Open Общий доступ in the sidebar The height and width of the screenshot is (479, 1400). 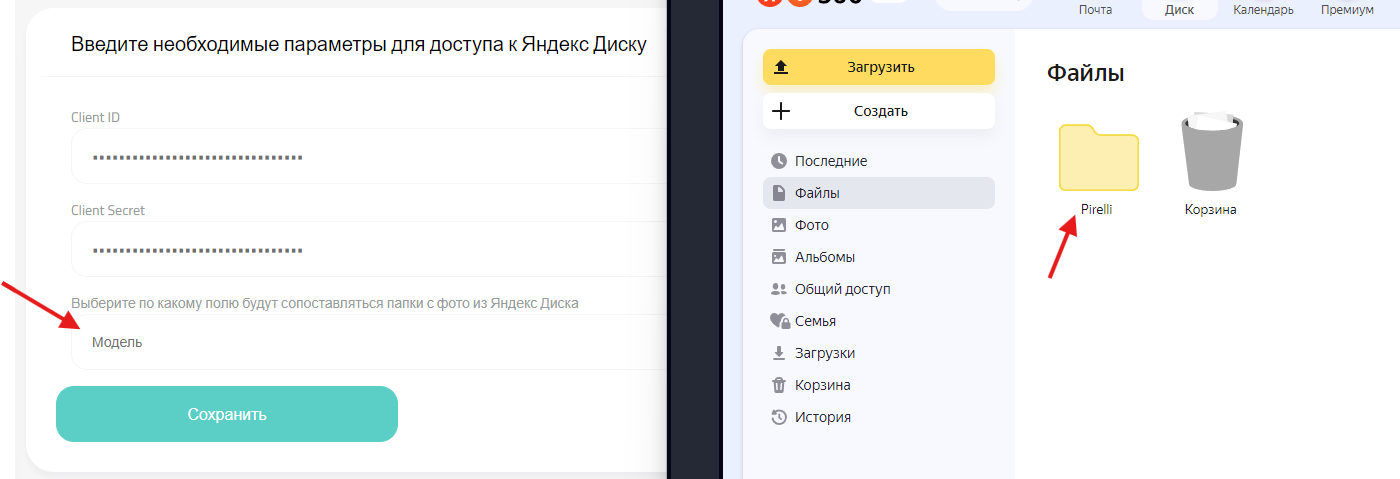click(879, 289)
